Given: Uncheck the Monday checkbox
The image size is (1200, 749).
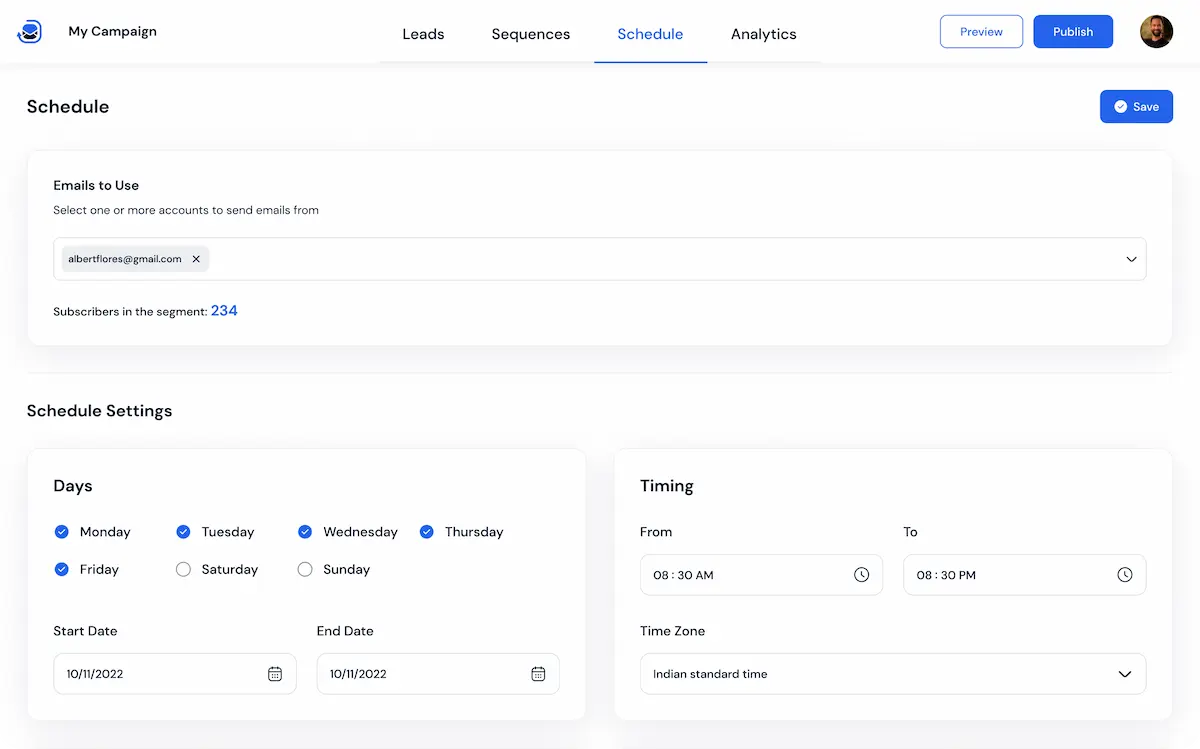Looking at the screenshot, I should [x=62, y=532].
